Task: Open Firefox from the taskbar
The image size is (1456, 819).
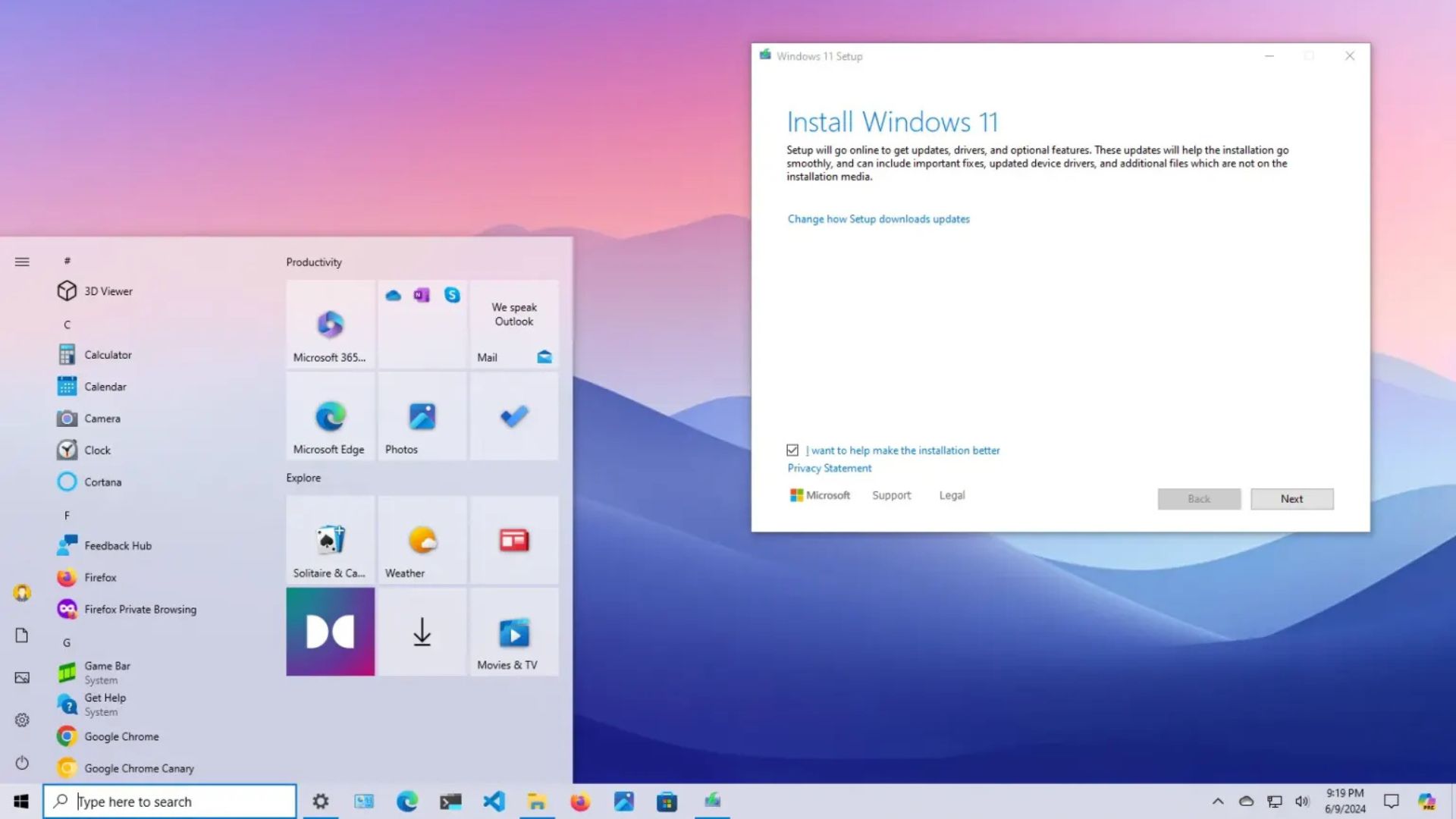Action: coord(580,801)
